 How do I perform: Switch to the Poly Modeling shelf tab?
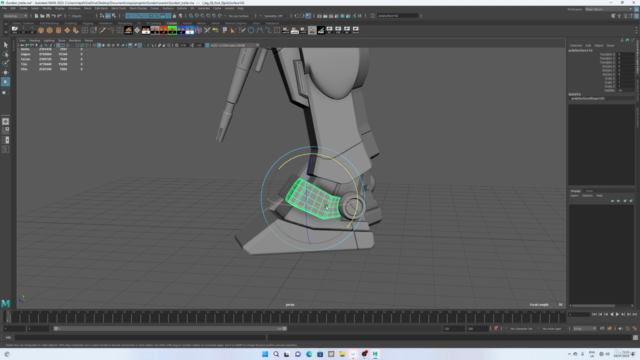49,23
